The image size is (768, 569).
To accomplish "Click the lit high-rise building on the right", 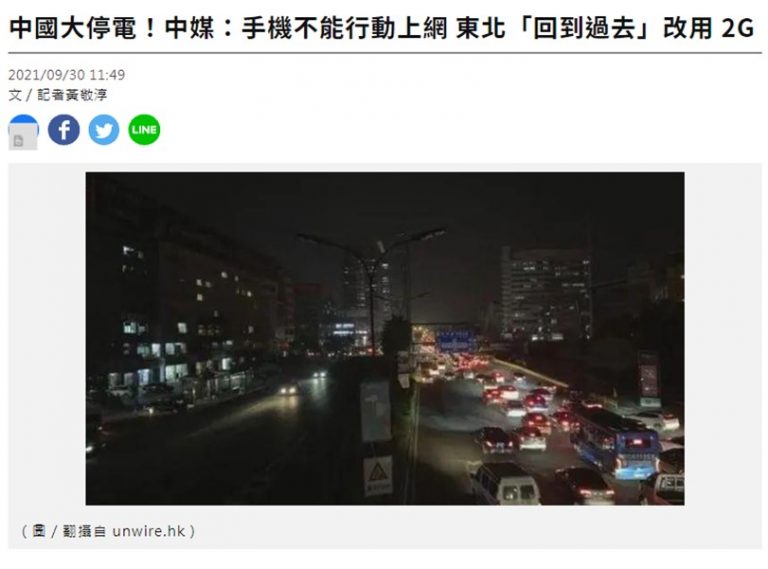I will [546, 293].
